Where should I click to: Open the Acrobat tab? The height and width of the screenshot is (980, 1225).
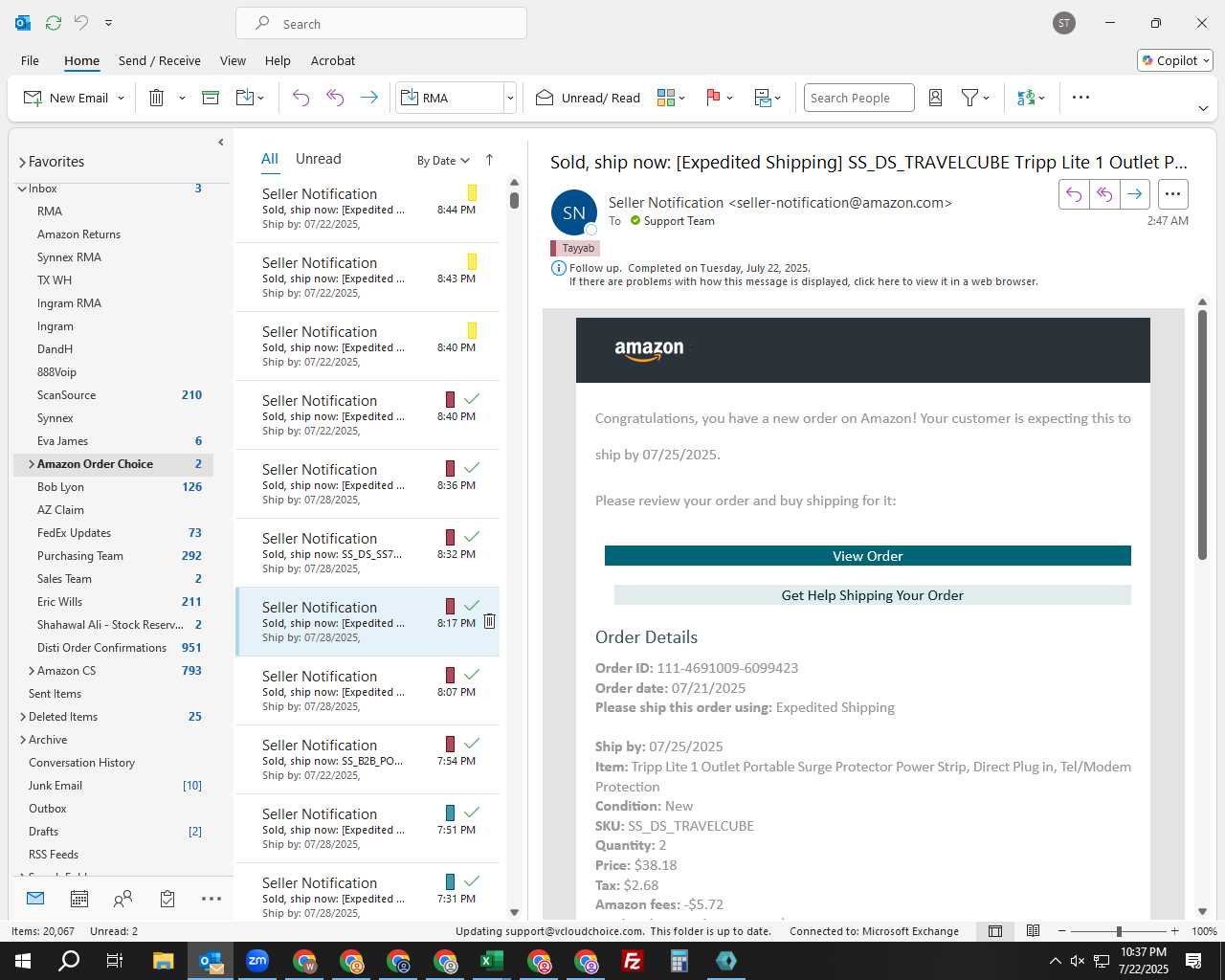333,60
